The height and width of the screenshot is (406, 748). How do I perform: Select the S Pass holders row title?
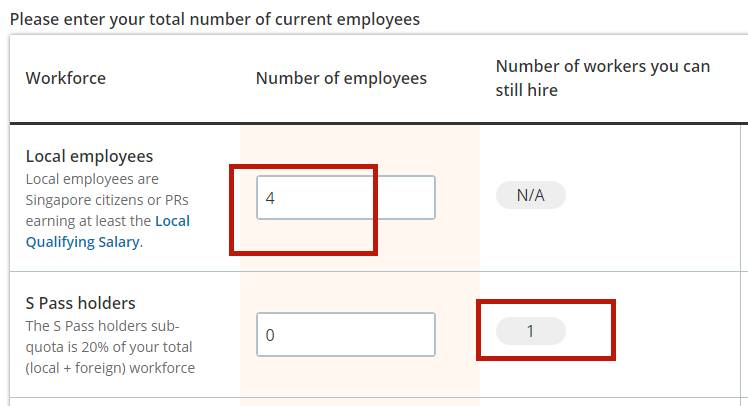pyautogui.click(x=80, y=303)
